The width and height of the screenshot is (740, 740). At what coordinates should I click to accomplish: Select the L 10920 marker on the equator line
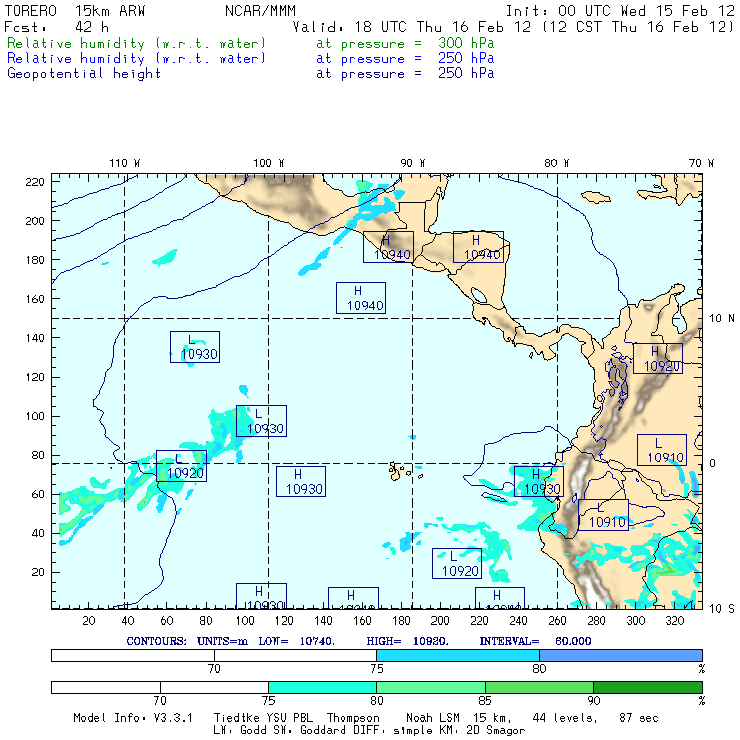[181, 466]
